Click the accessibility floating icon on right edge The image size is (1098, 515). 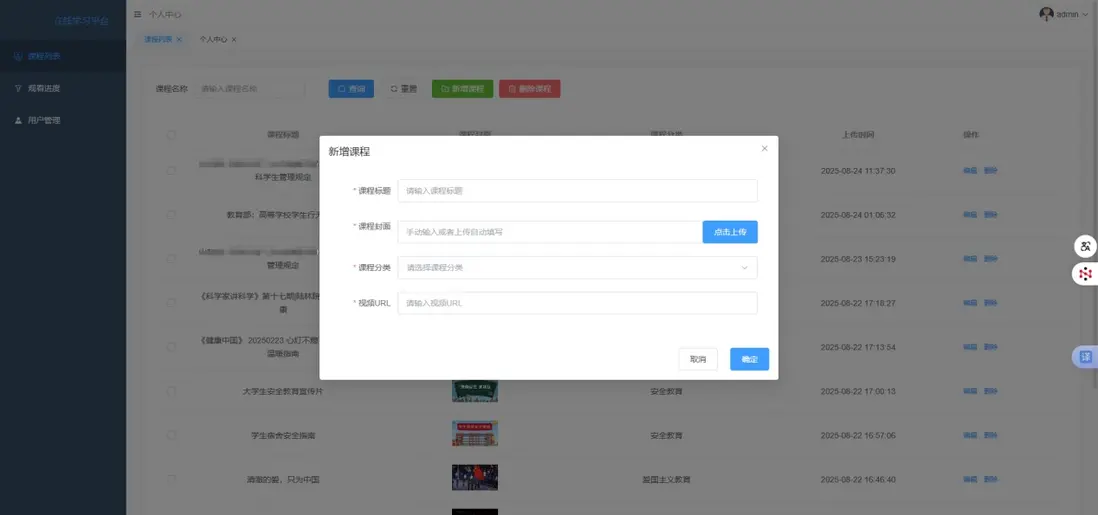pos(1085,247)
